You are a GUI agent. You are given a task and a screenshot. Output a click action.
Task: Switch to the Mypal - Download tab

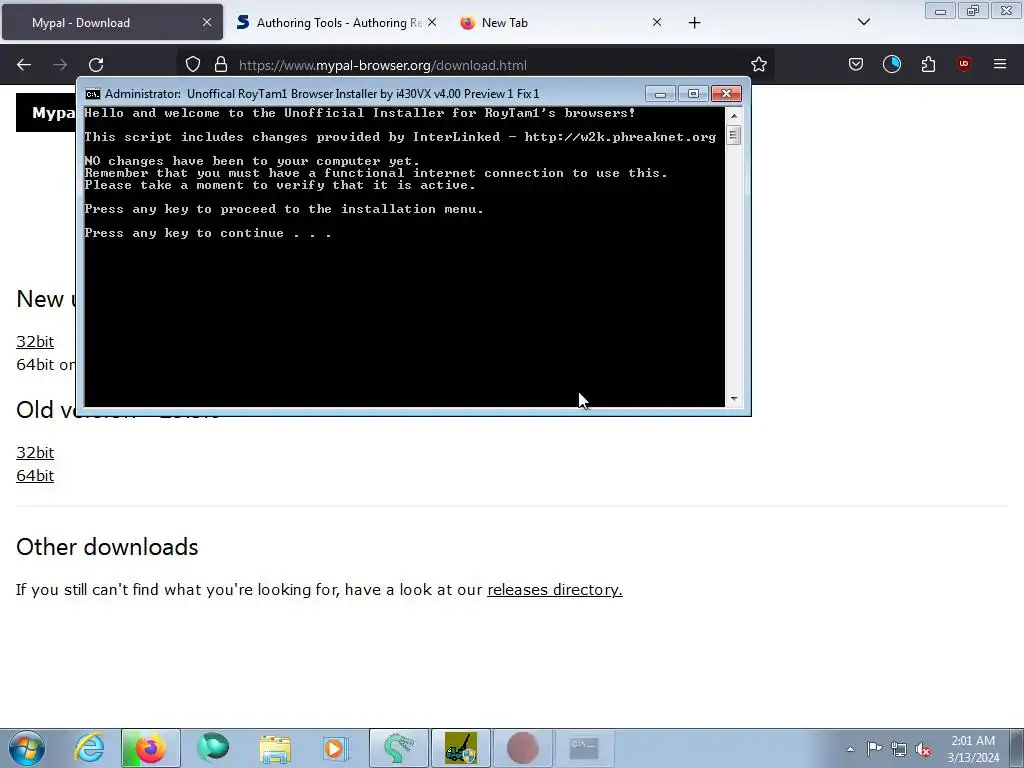[112, 22]
